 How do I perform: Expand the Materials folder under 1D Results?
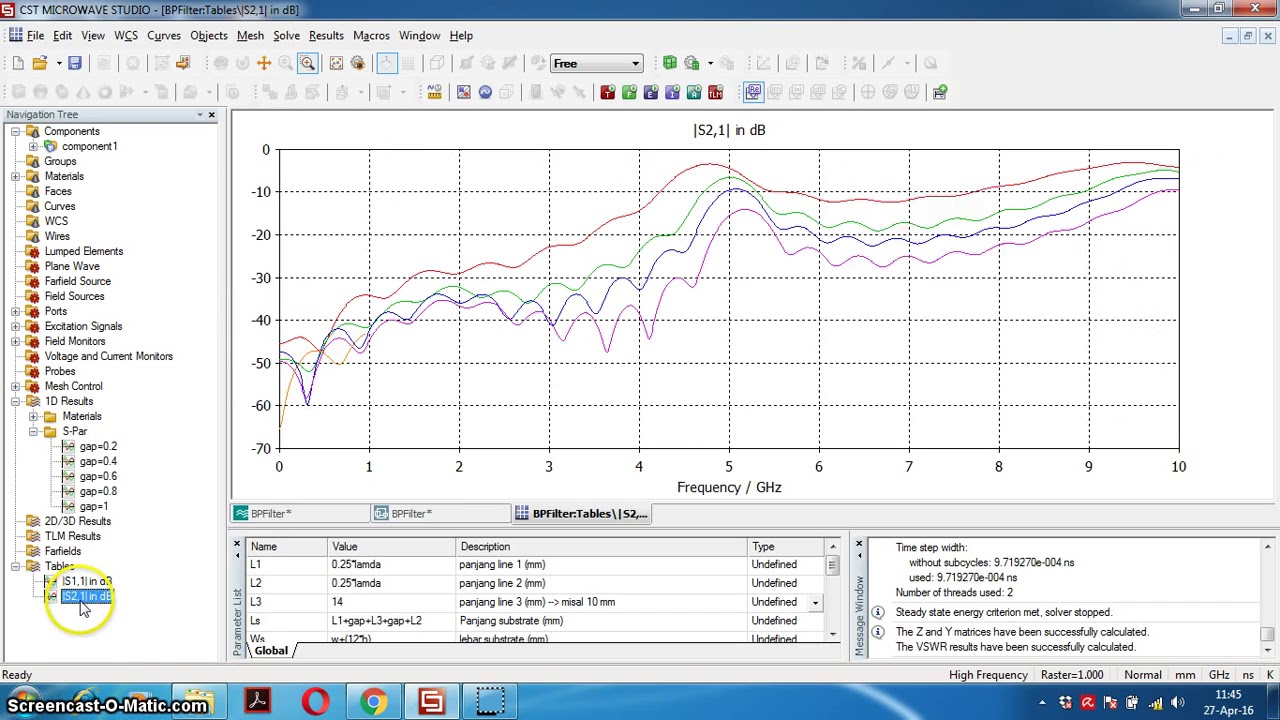pyautogui.click(x=33, y=416)
